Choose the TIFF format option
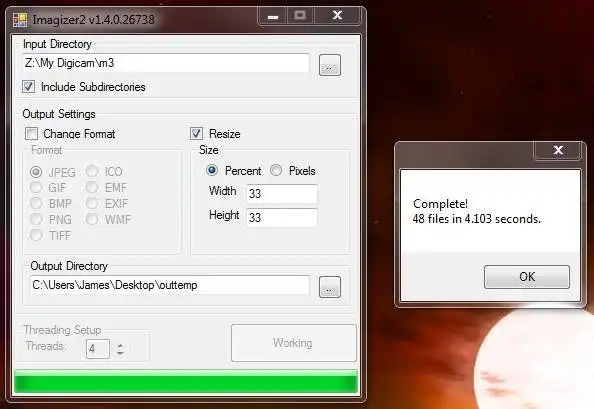 point(36,235)
